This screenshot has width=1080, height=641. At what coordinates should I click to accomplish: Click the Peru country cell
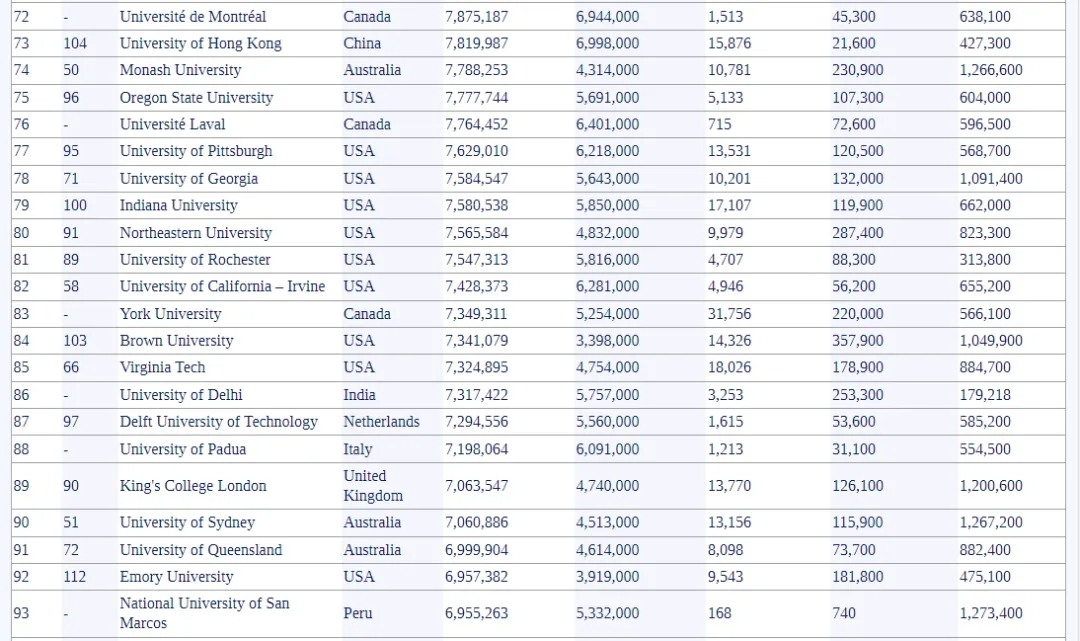pyautogui.click(x=358, y=613)
